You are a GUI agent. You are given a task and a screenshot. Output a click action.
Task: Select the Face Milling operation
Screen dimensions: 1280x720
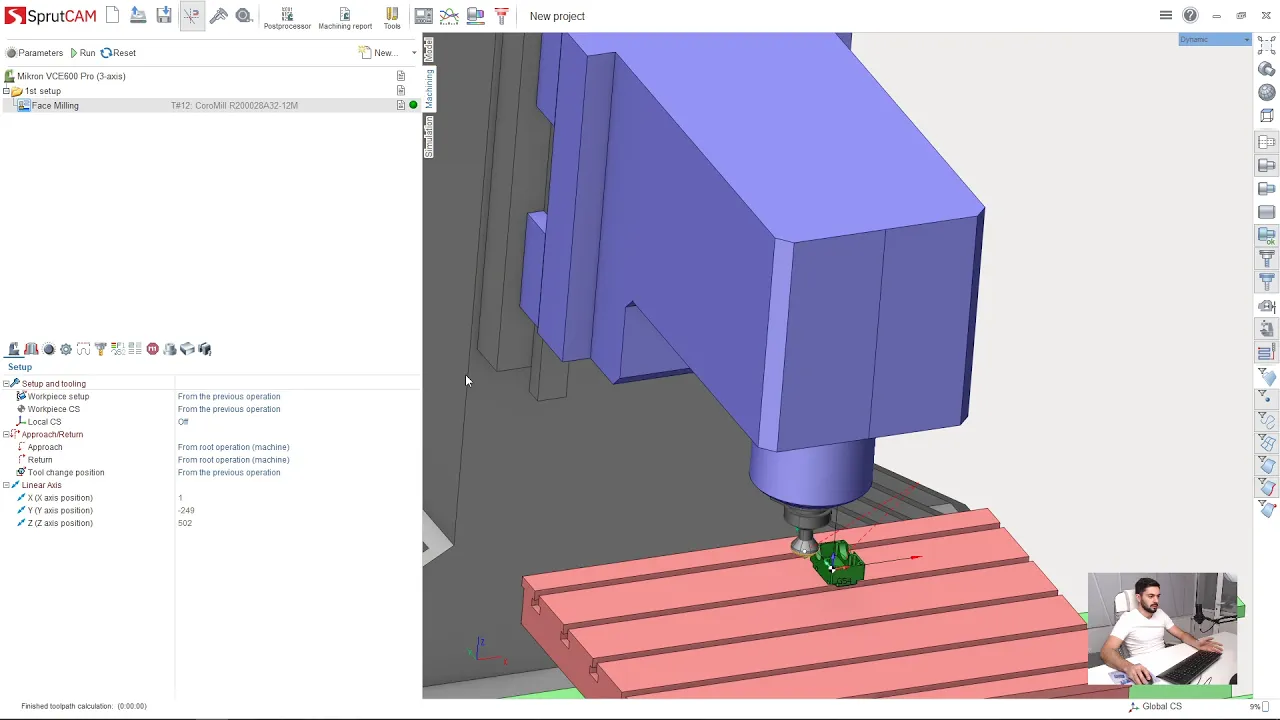click(55, 105)
